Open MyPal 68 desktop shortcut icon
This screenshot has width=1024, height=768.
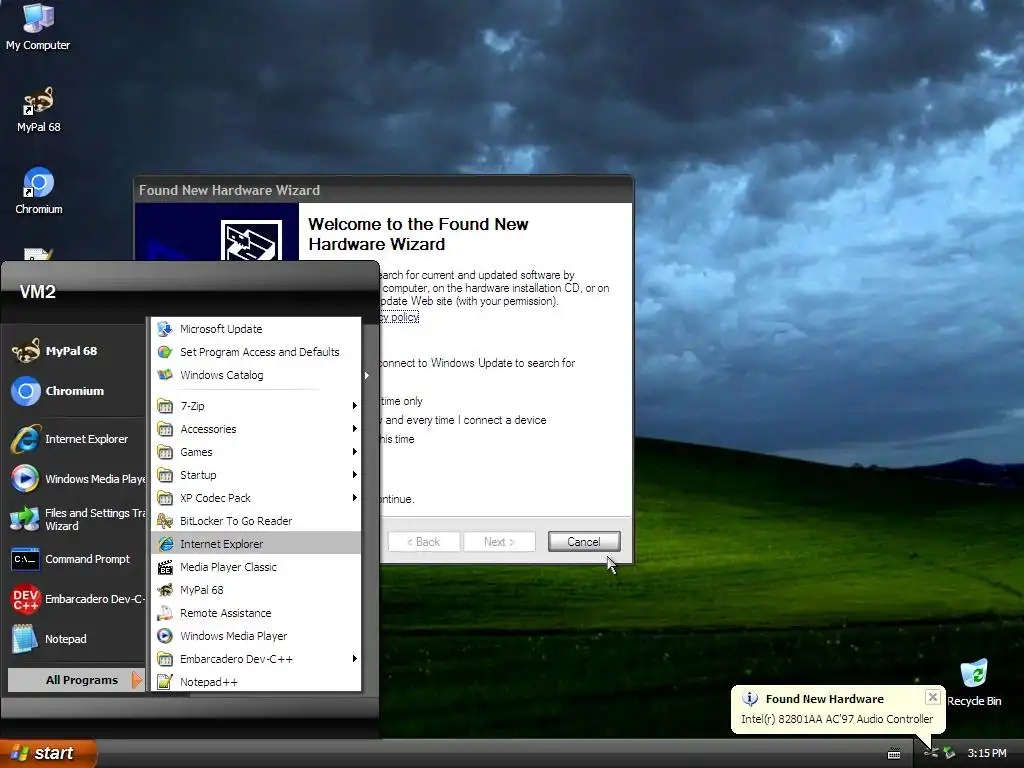pos(38,101)
